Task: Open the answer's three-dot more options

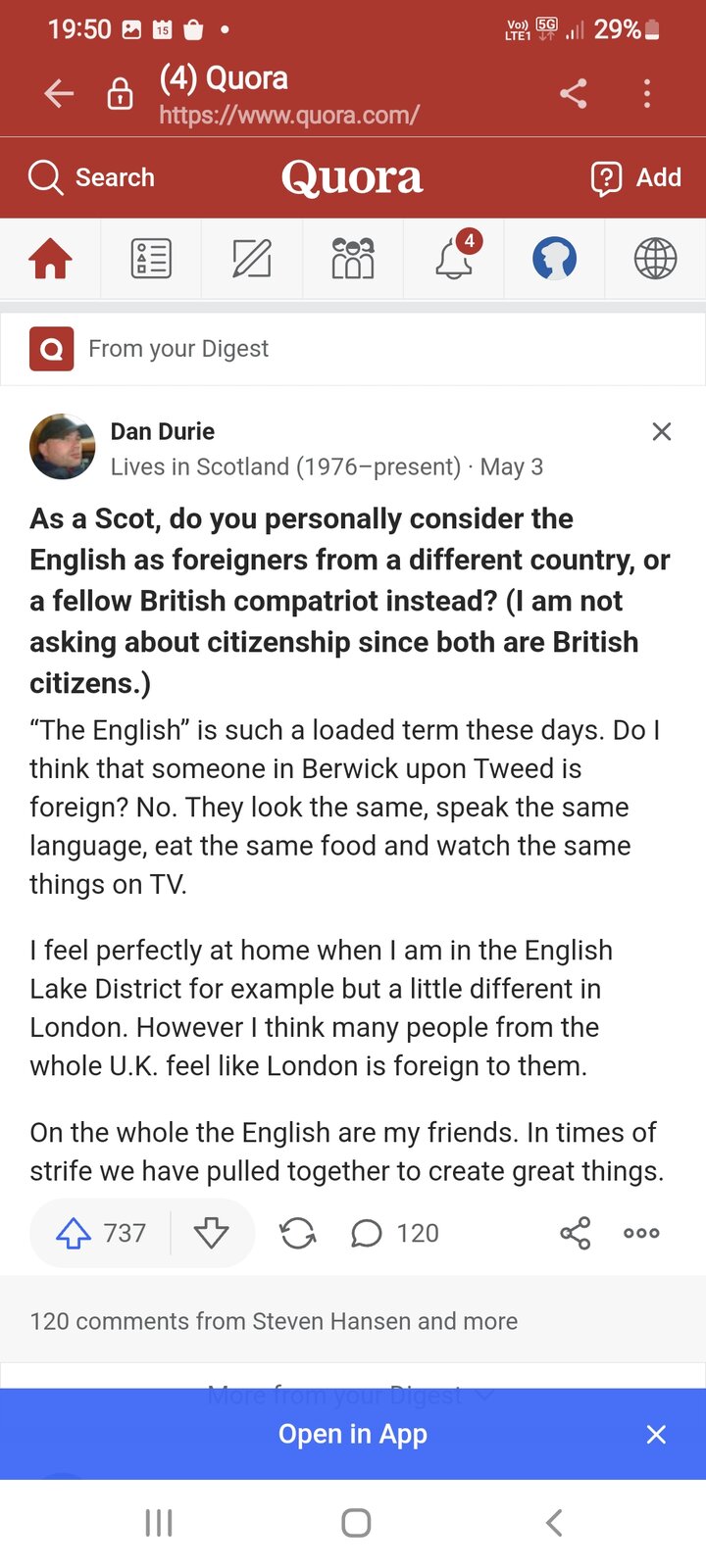Action: (x=641, y=1233)
